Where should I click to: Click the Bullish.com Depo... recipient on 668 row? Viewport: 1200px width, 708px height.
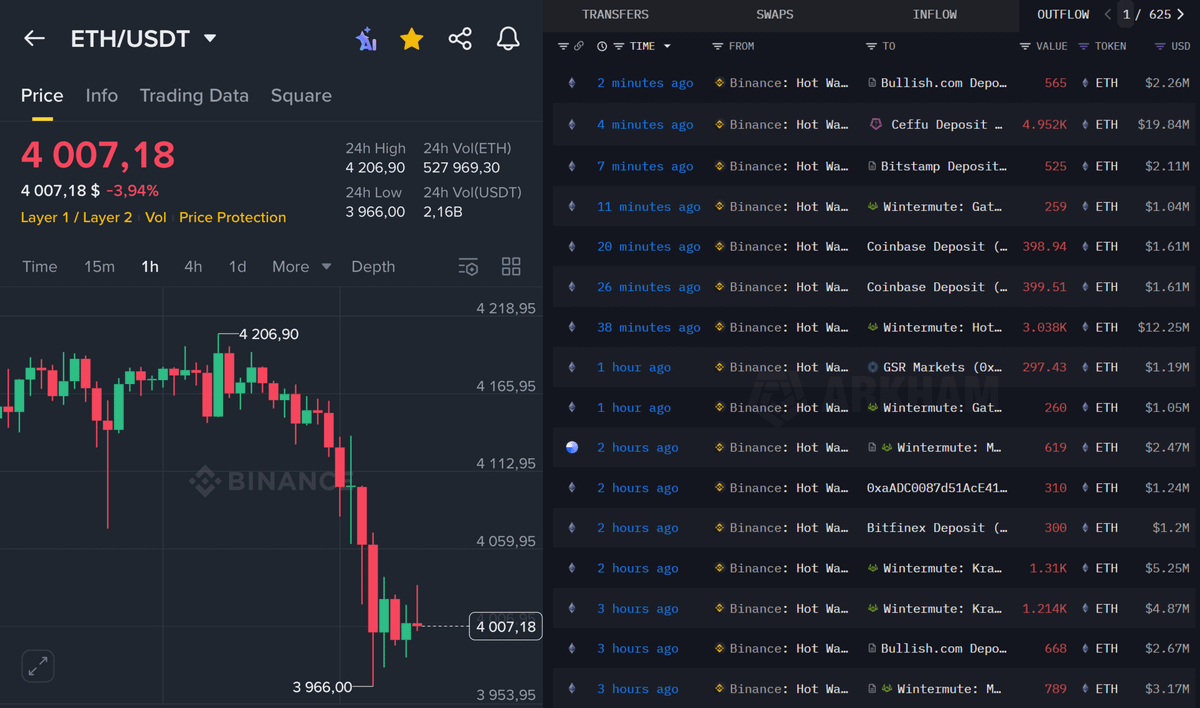944,648
